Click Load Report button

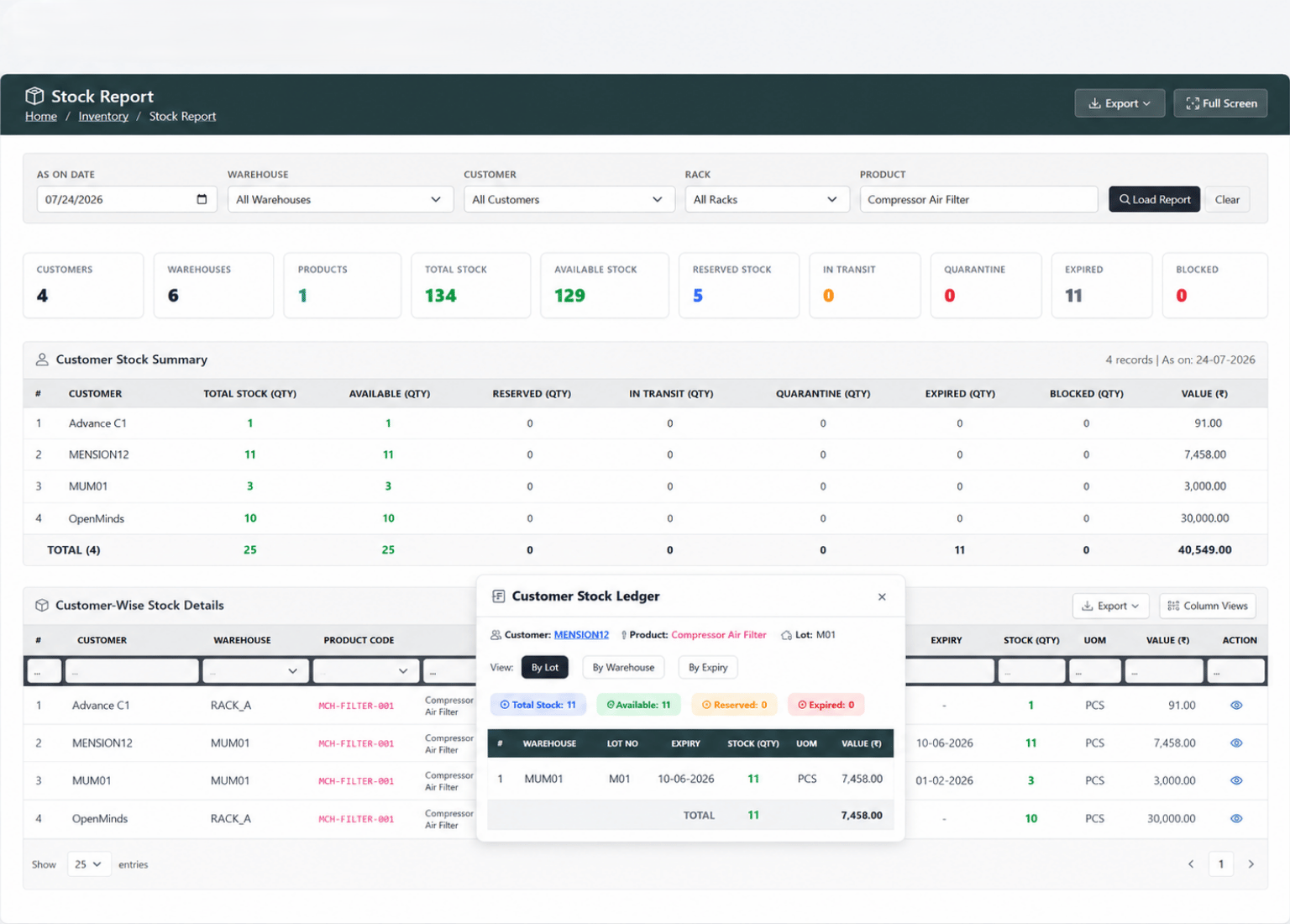point(1154,199)
